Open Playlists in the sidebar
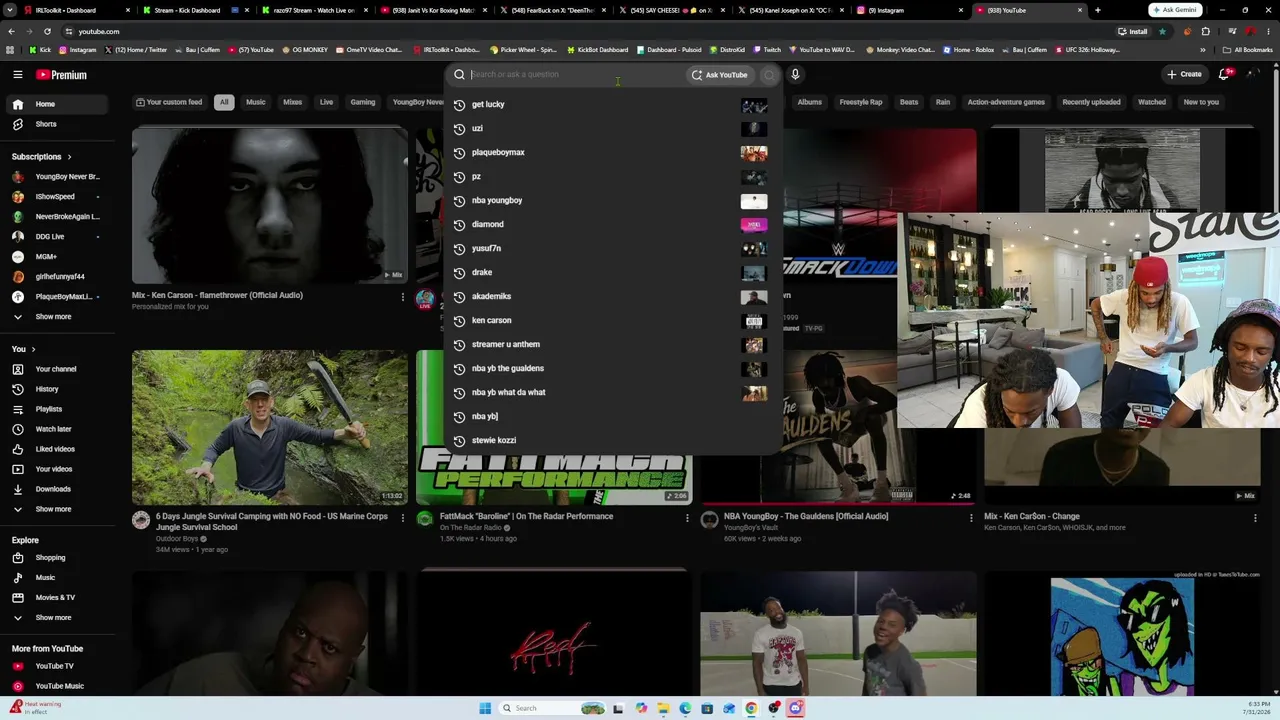 (x=58, y=409)
